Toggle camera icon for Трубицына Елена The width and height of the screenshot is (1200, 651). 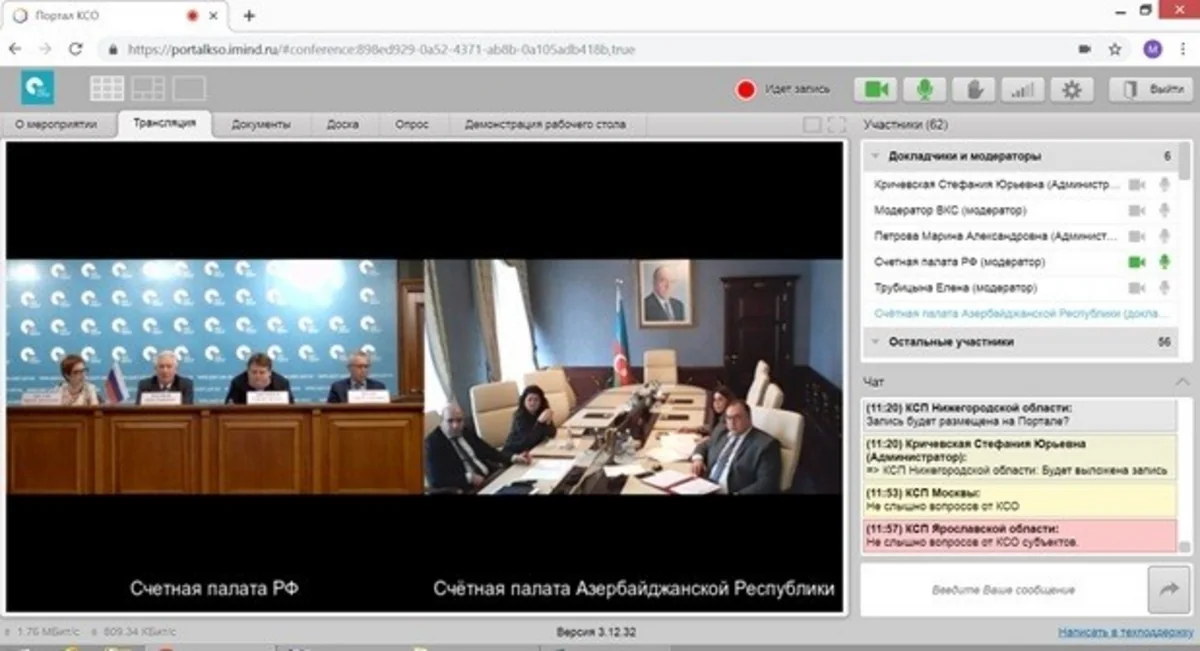pos(1136,288)
